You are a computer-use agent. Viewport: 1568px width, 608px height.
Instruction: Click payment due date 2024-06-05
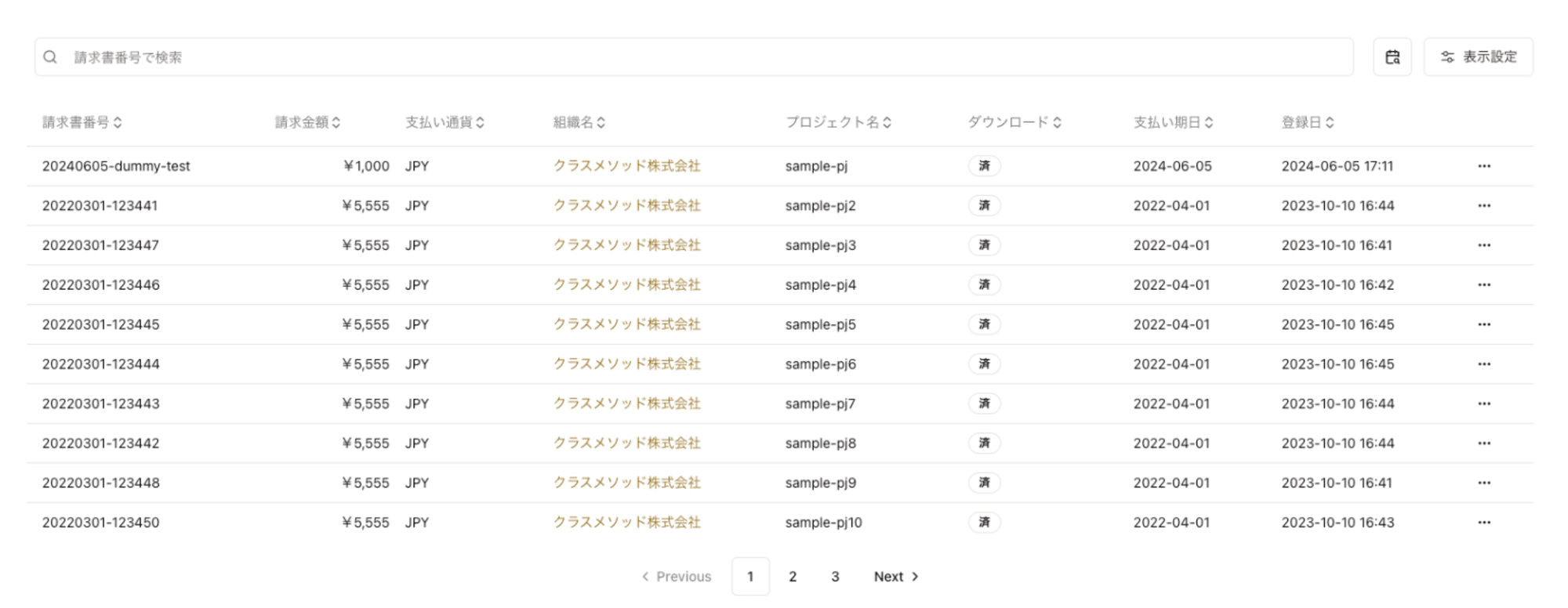[x=1173, y=166]
